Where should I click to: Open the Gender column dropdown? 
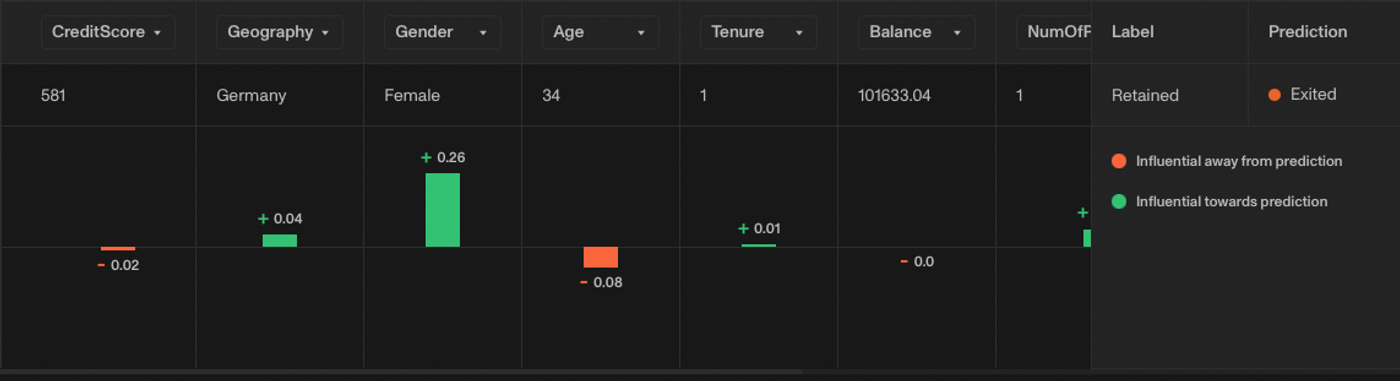442,32
